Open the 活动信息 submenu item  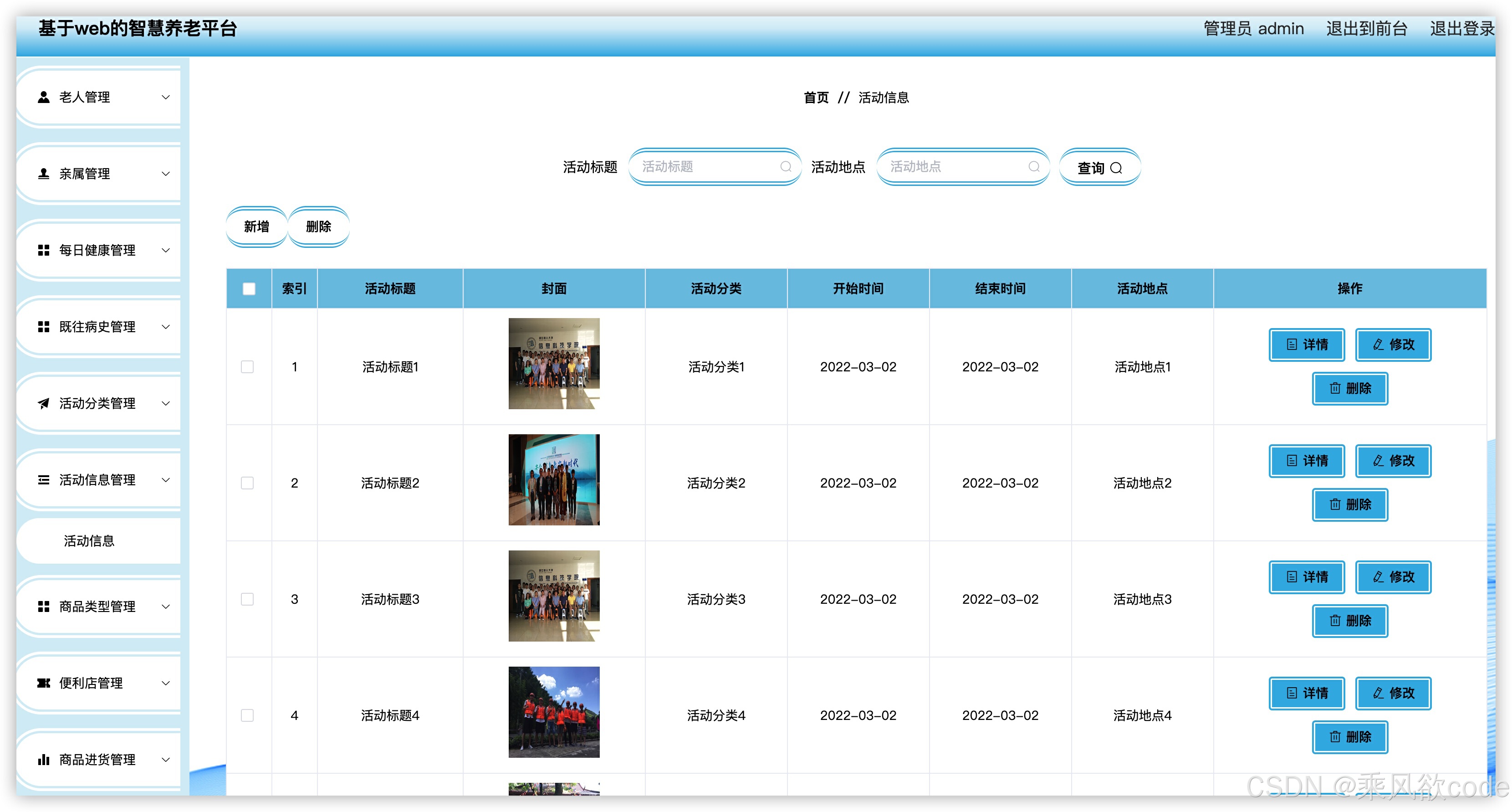[x=89, y=541]
